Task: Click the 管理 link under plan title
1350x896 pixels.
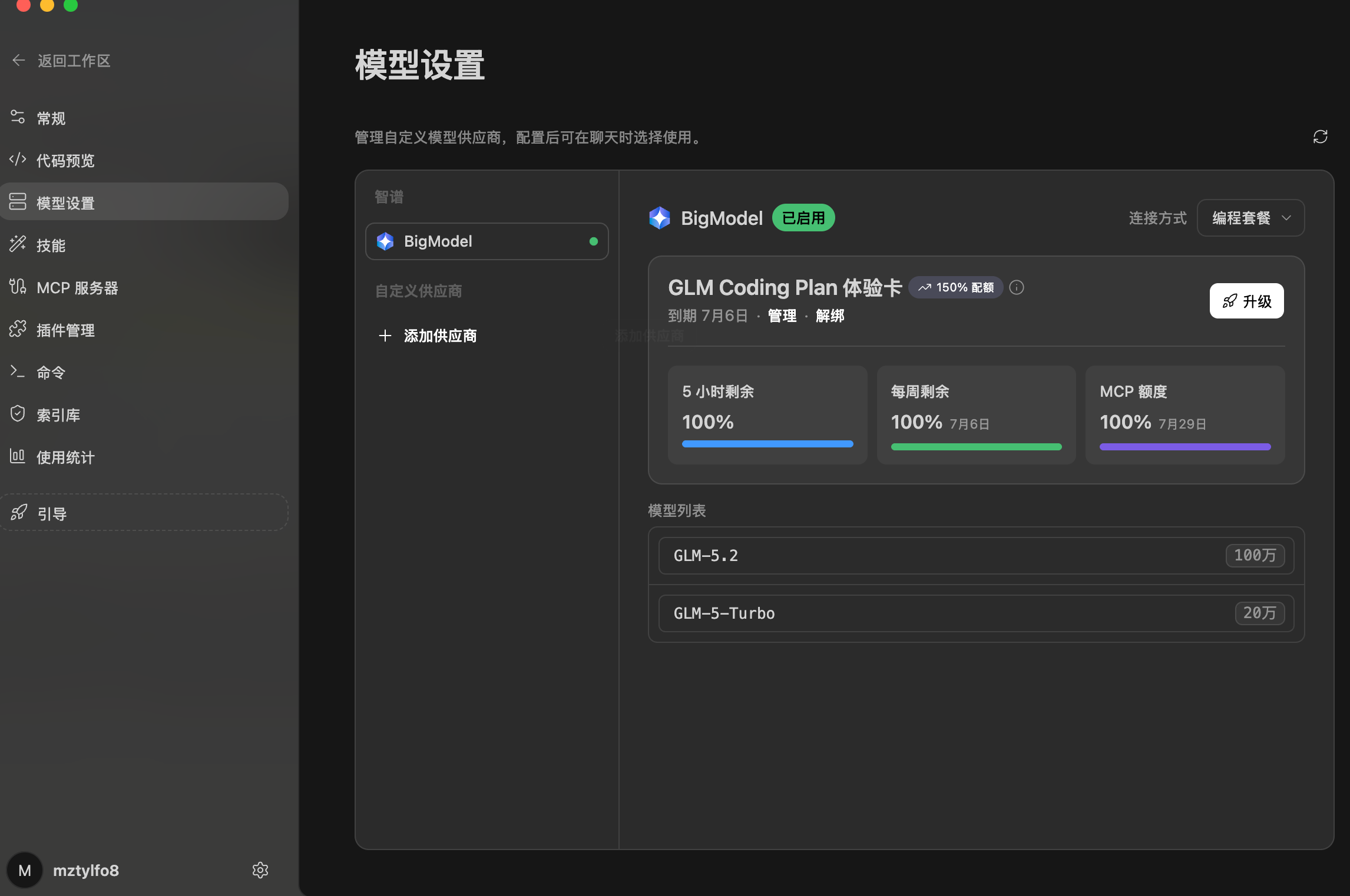Action: pyautogui.click(x=782, y=316)
